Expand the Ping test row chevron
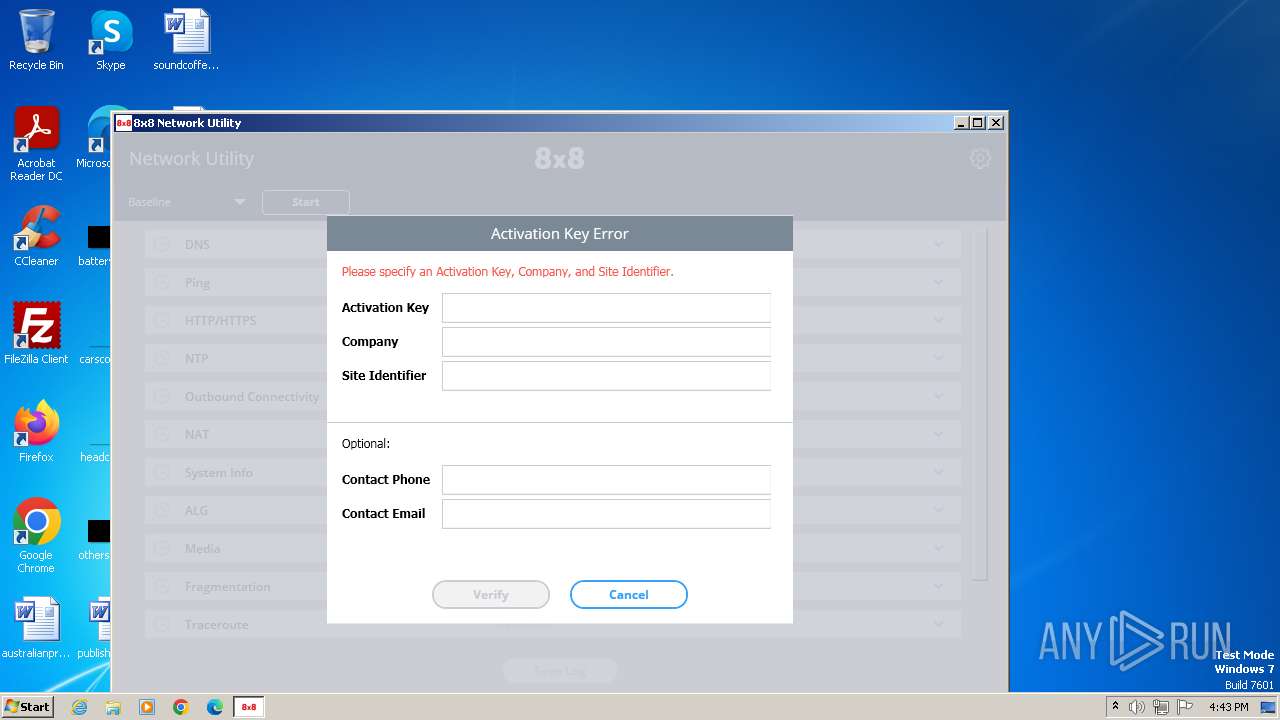The image size is (1280, 720). tap(938, 283)
